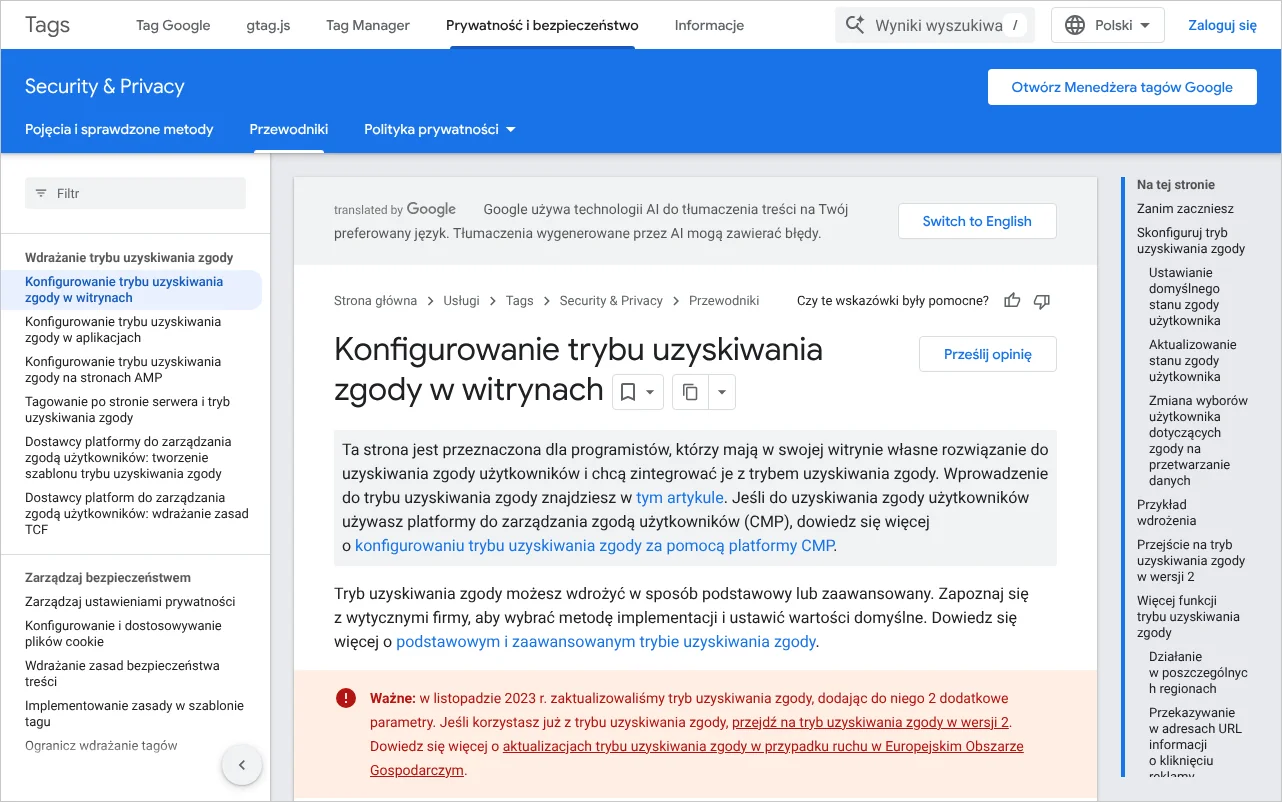The width and height of the screenshot is (1282, 802).
Task: Click the tym artykule link
Action: tap(680, 497)
